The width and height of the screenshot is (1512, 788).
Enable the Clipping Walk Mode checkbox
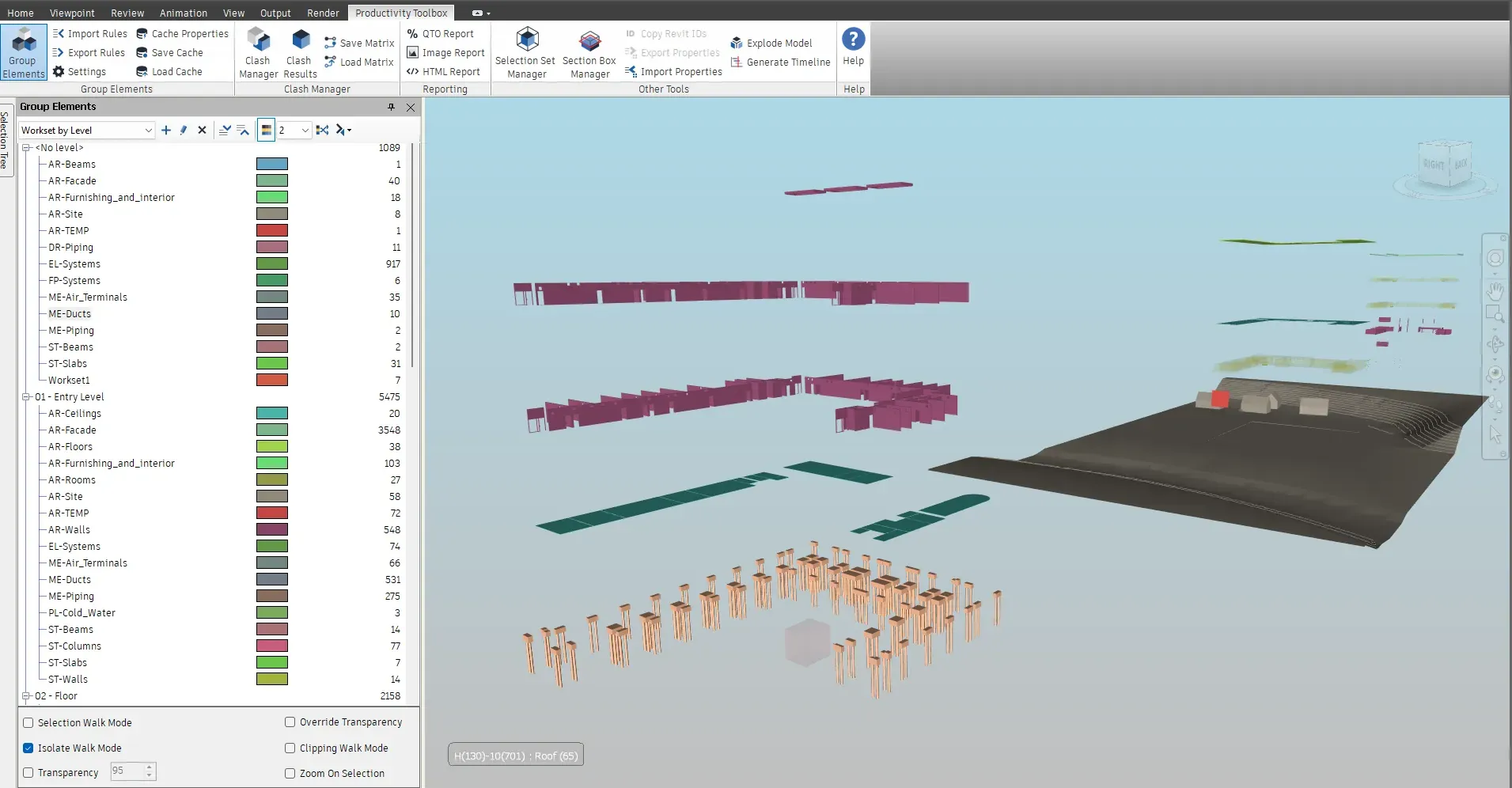coord(290,748)
